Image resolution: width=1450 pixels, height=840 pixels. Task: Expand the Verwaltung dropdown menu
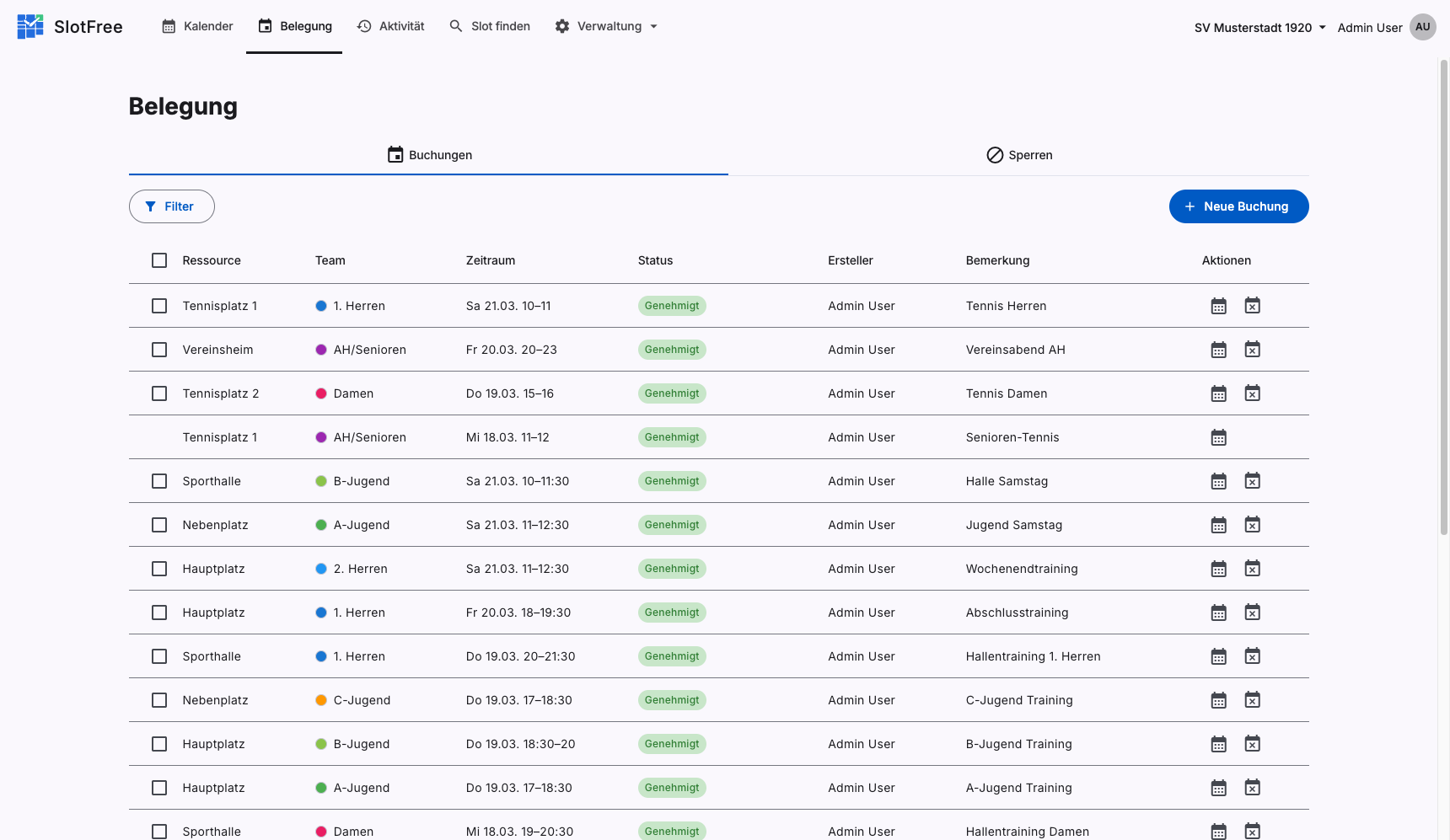pos(606,26)
